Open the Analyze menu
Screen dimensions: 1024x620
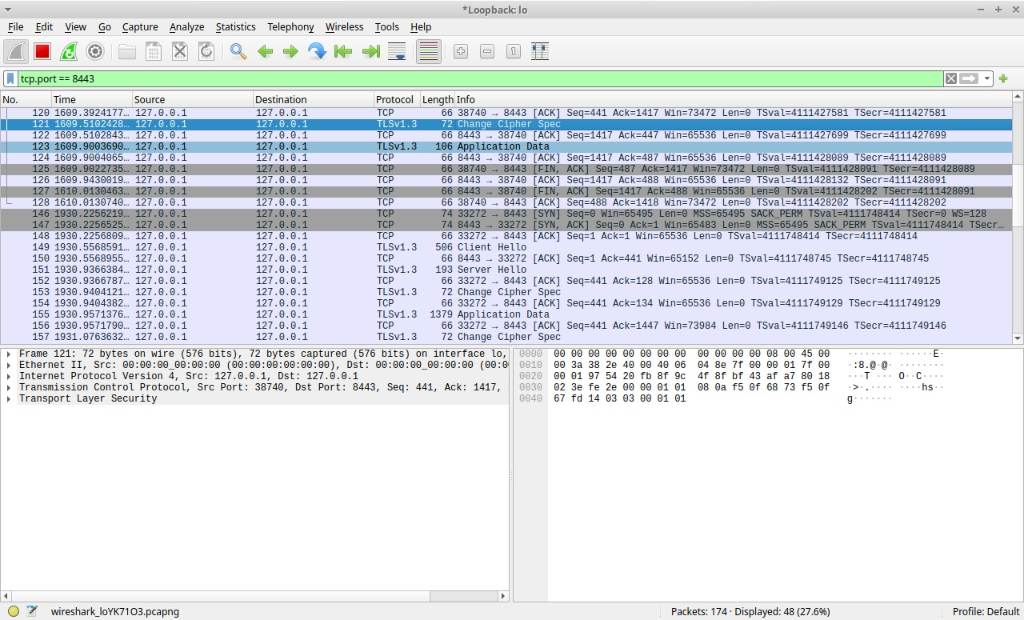pyautogui.click(x=187, y=27)
